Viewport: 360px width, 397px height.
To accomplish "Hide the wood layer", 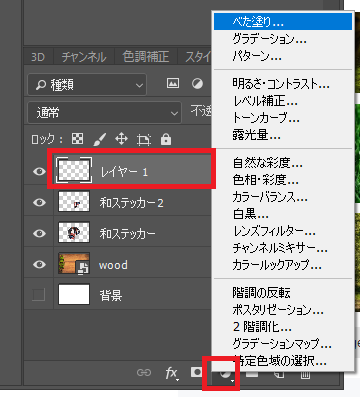I will point(39,264).
